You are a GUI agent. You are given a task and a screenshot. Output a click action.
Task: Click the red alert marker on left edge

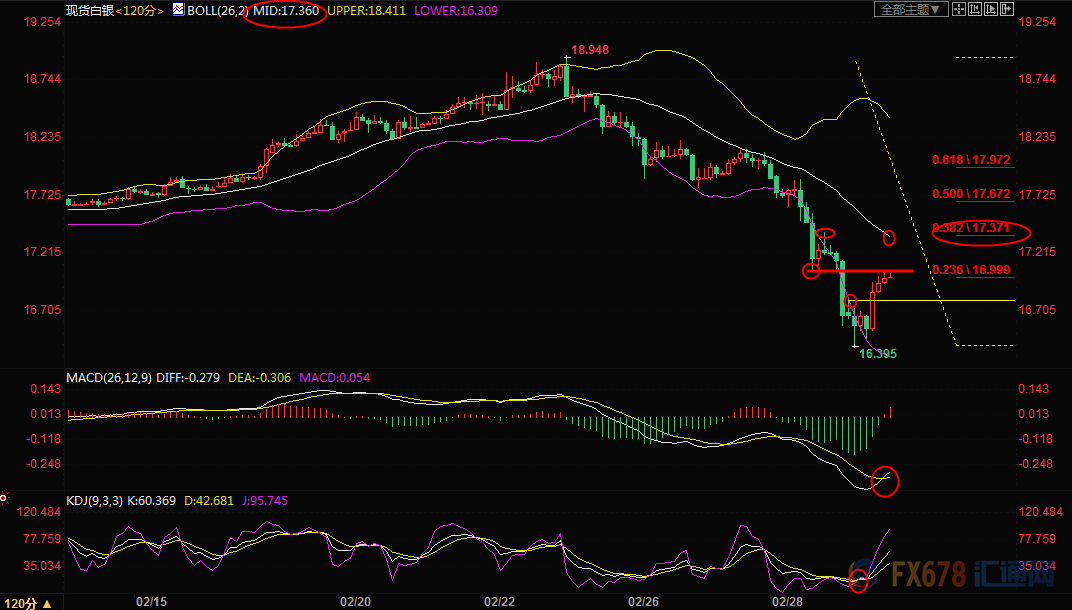(4, 497)
